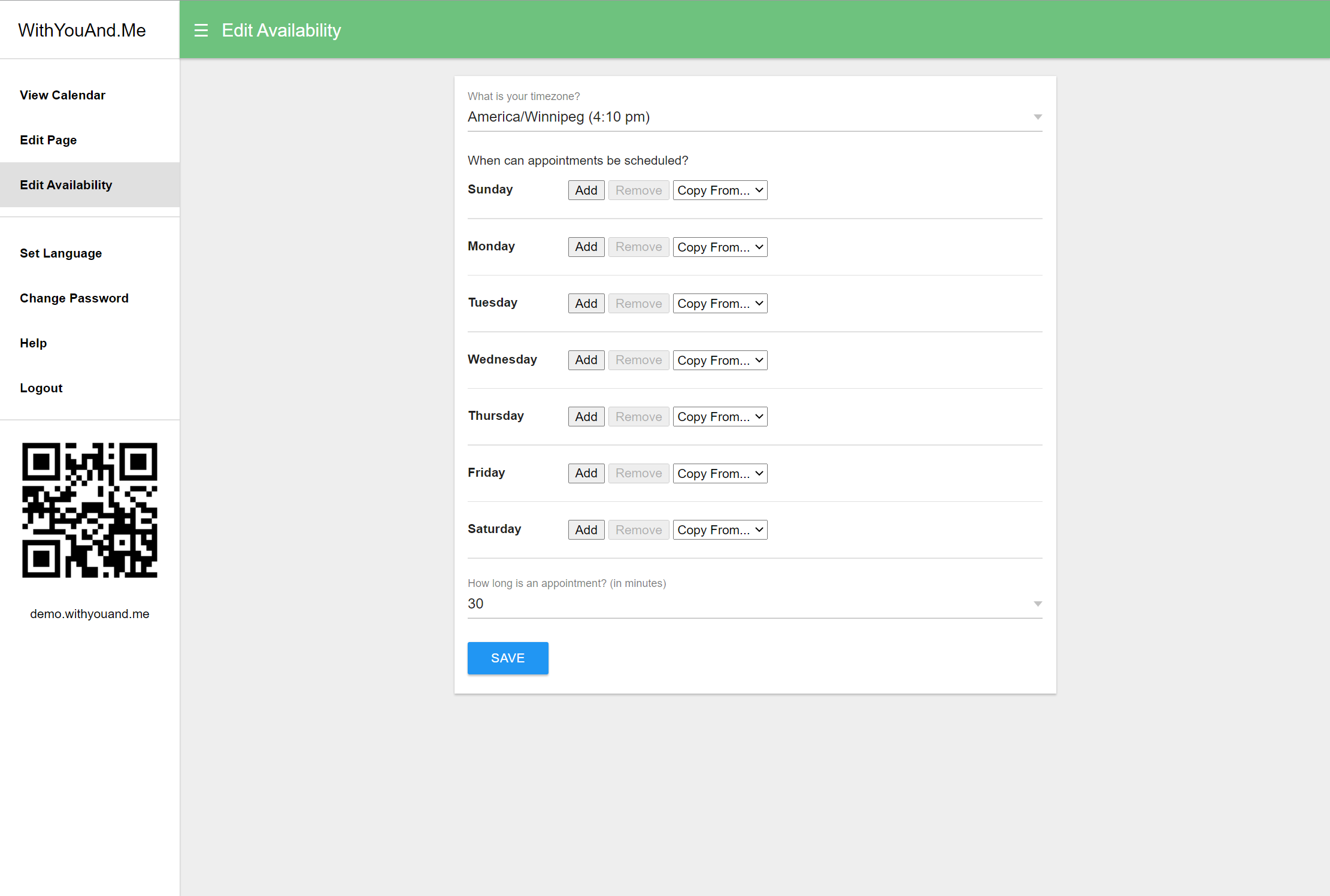Image resolution: width=1330 pixels, height=896 pixels.
Task: Add a time slot for Friday
Action: coord(586,473)
